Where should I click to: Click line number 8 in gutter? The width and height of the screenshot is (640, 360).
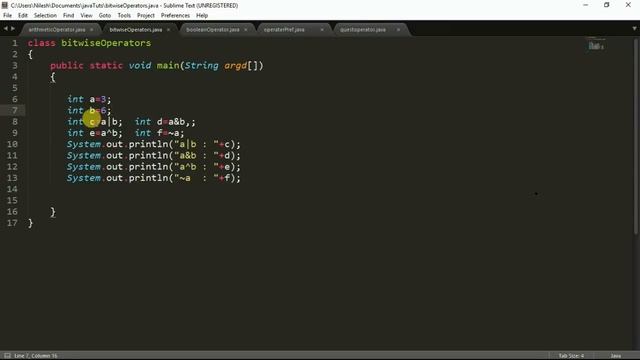tap(15, 122)
